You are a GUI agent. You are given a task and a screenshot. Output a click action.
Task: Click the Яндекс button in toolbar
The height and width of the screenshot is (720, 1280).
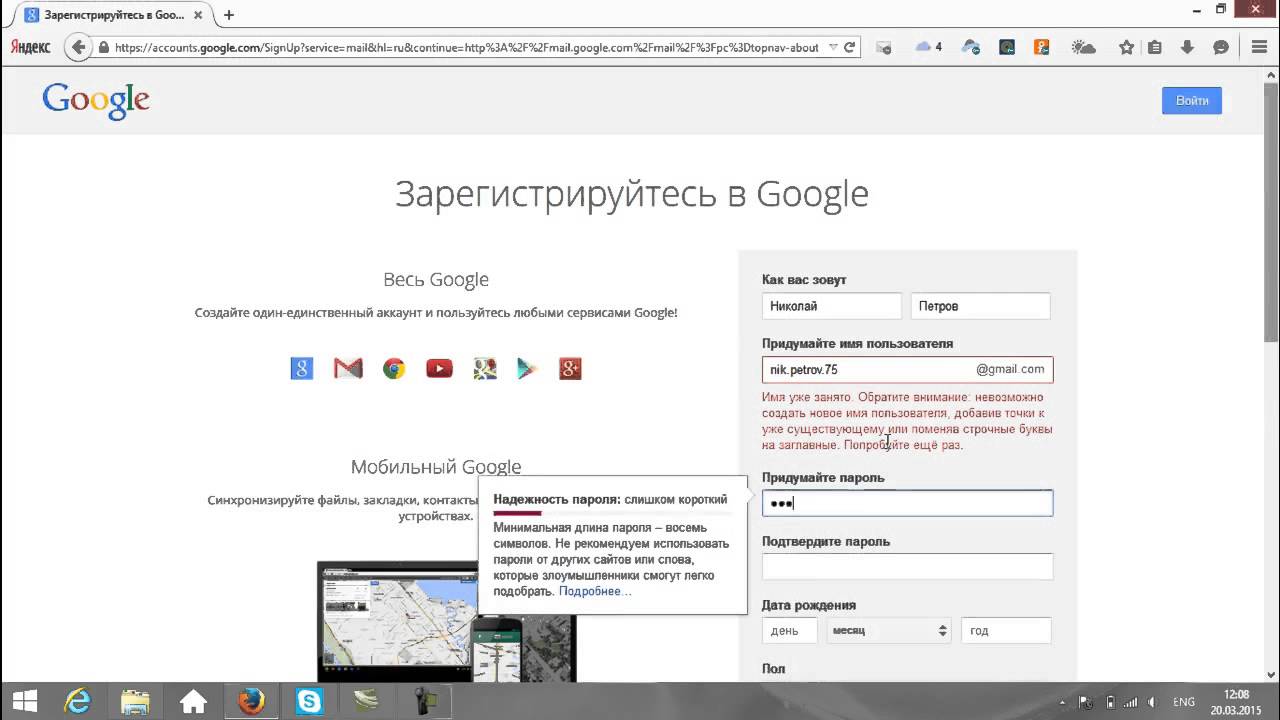click(31, 47)
